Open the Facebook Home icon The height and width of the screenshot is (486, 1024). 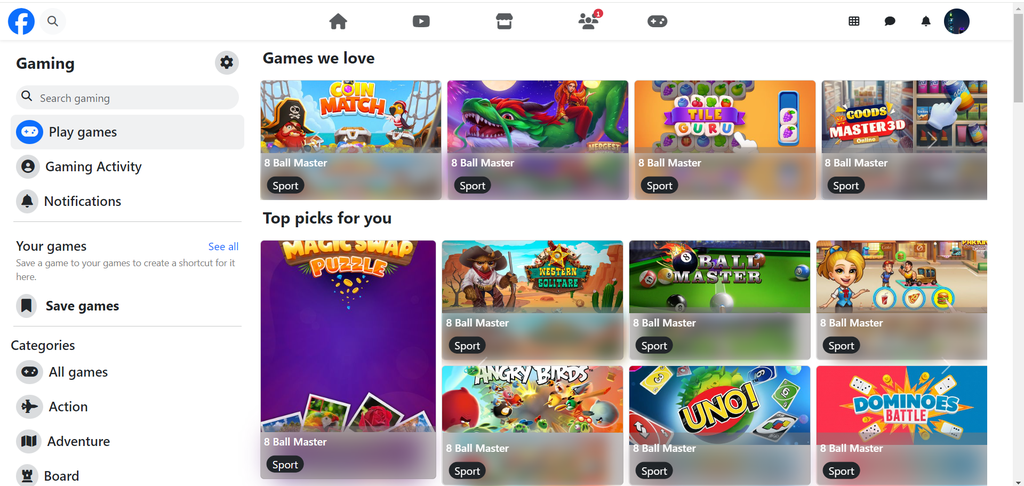(338, 22)
